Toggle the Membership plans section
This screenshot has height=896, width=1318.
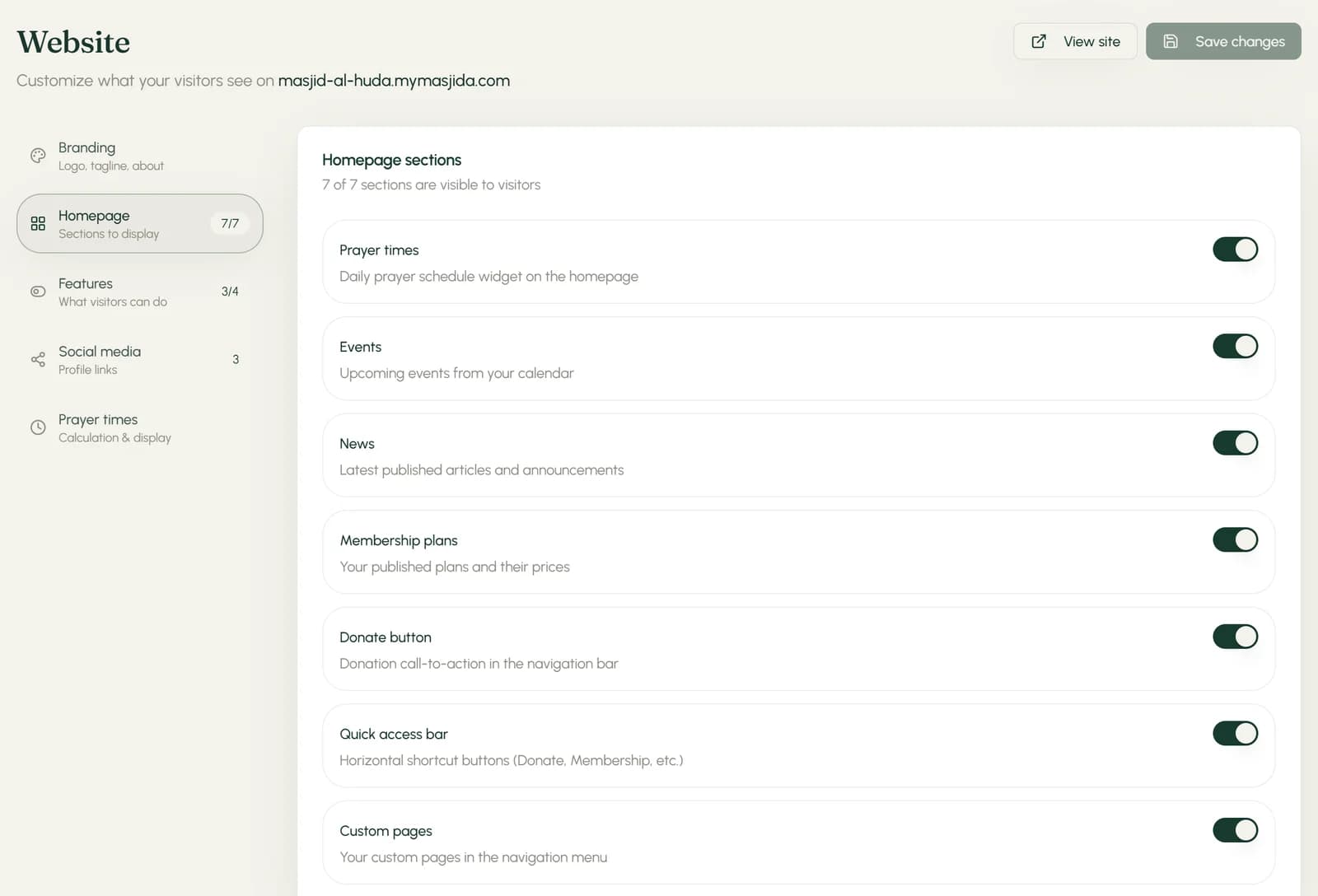(1235, 539)
